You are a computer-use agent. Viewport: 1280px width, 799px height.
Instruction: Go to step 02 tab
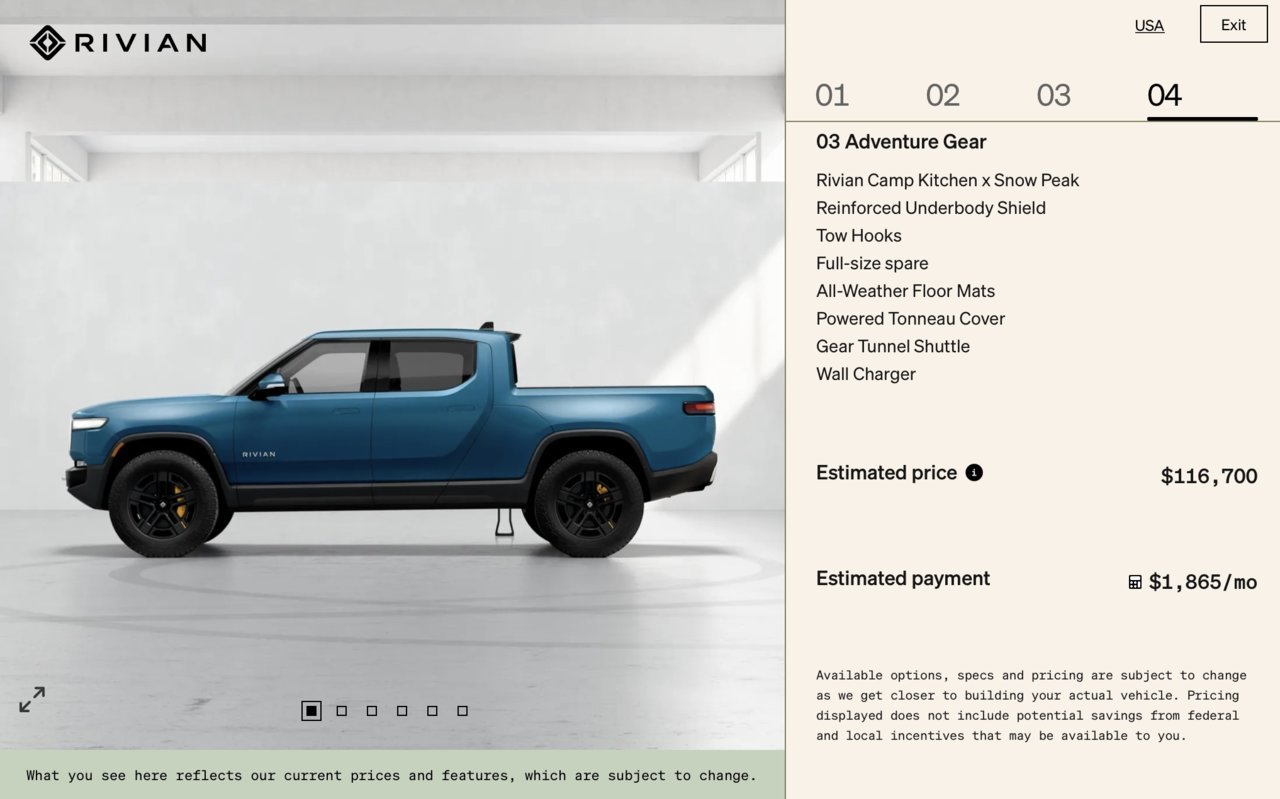[943, 95]
